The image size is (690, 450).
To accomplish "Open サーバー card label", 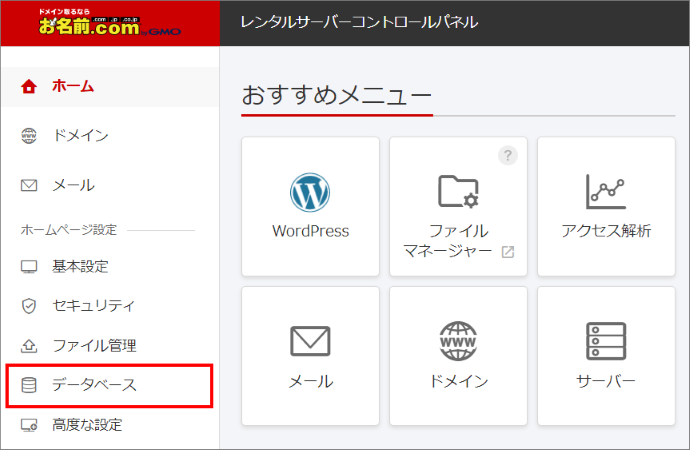I will pyautogui.click(x=606, y=381).
